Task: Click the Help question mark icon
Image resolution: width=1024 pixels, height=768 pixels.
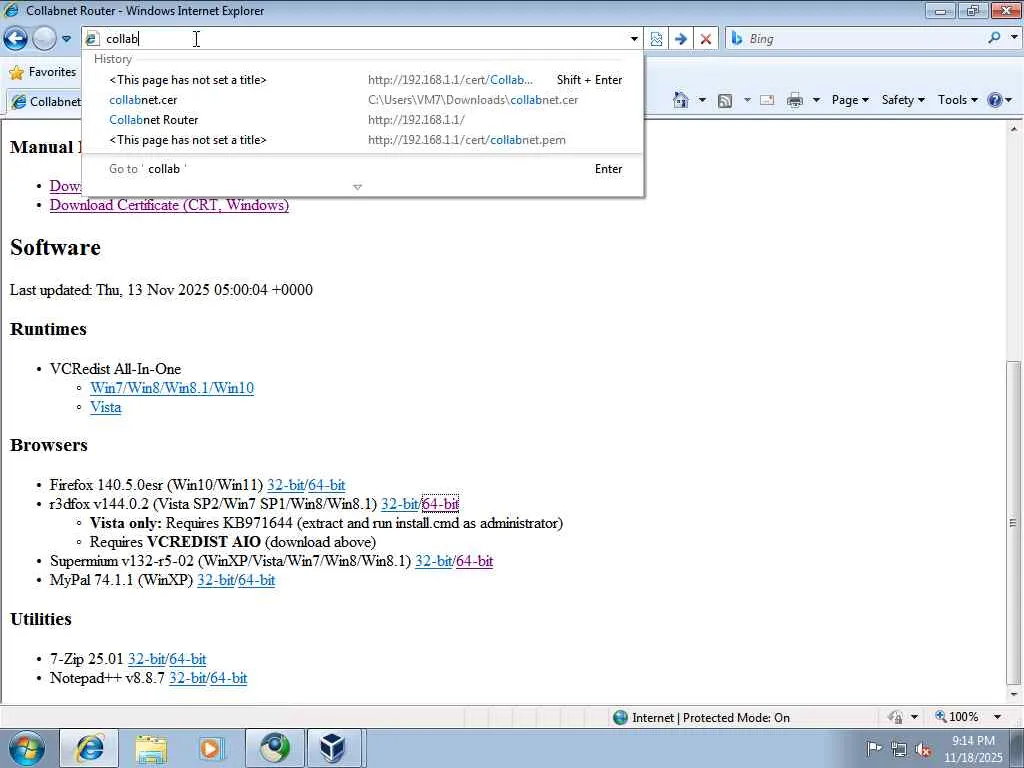Action: tap(995, 100)
